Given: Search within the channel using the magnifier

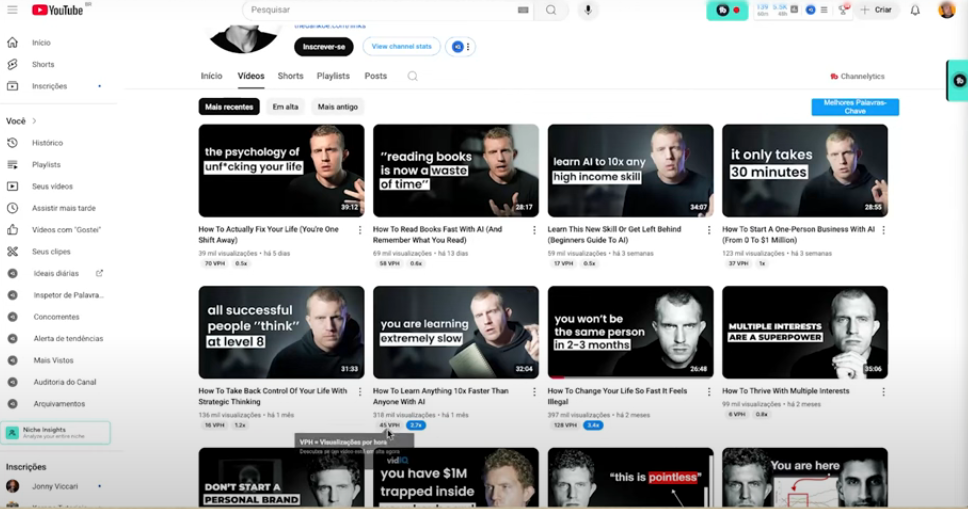Looking at the screenshot, I should tap(412, 76).
